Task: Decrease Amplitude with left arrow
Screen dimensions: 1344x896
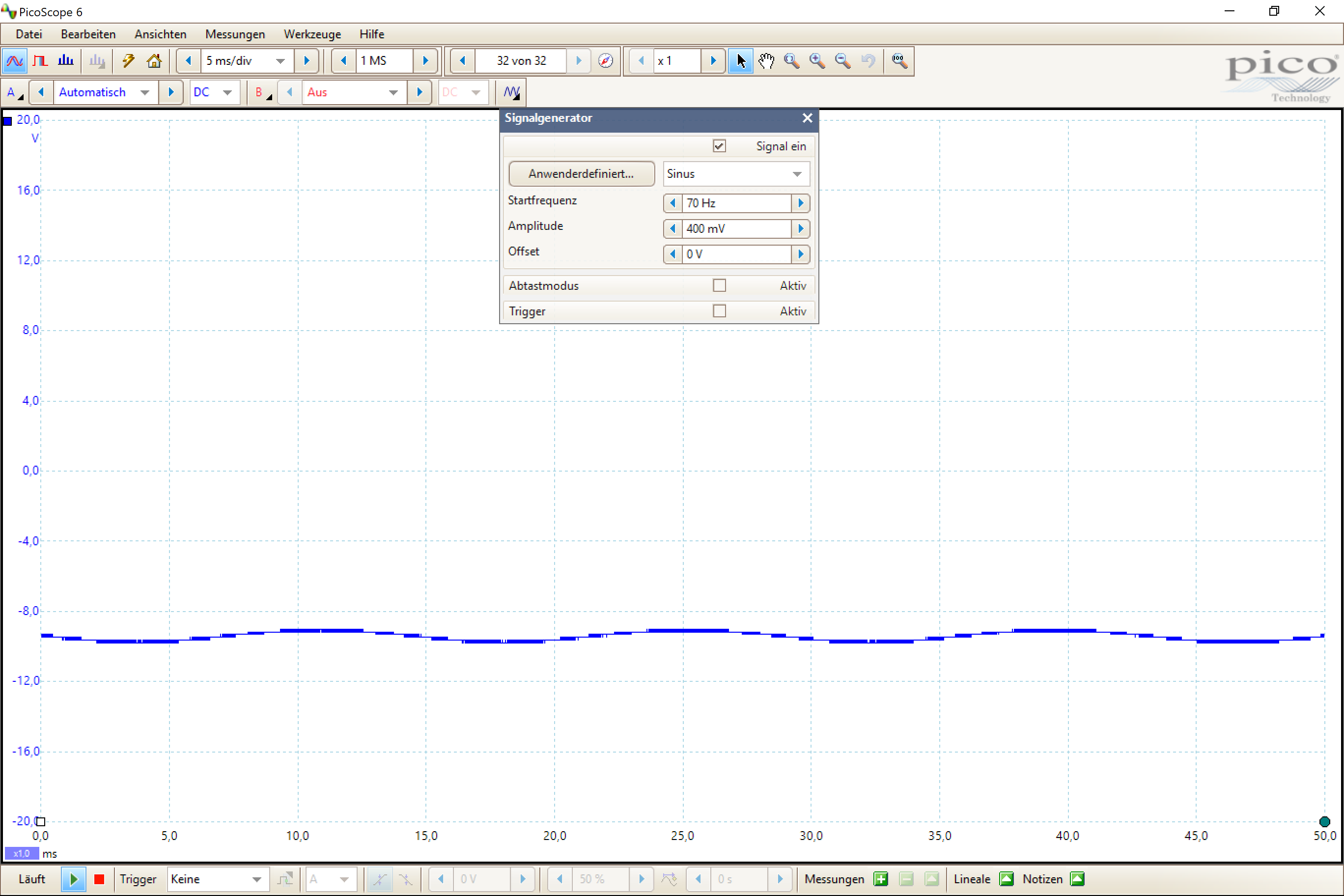Action: click(672, 228)
